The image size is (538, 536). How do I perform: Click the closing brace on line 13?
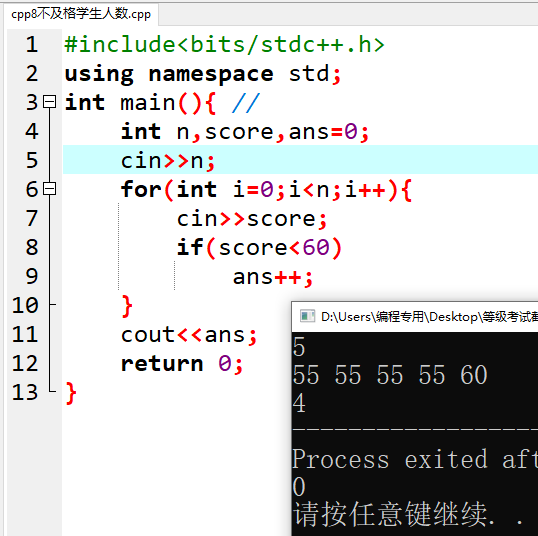point(71,393)
